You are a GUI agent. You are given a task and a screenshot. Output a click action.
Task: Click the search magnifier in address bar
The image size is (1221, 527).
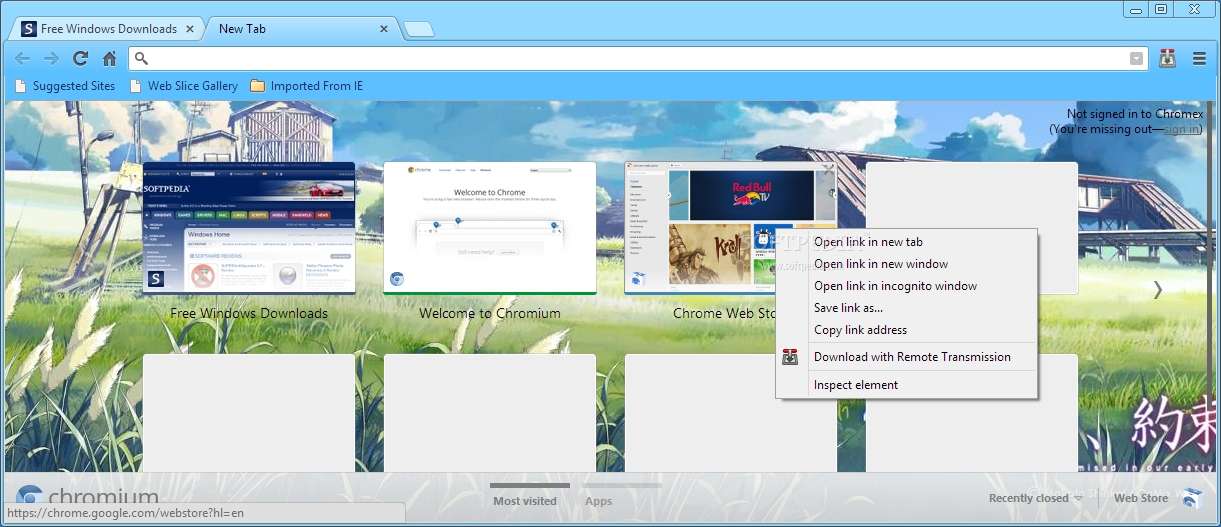click(x=141, y=58)
